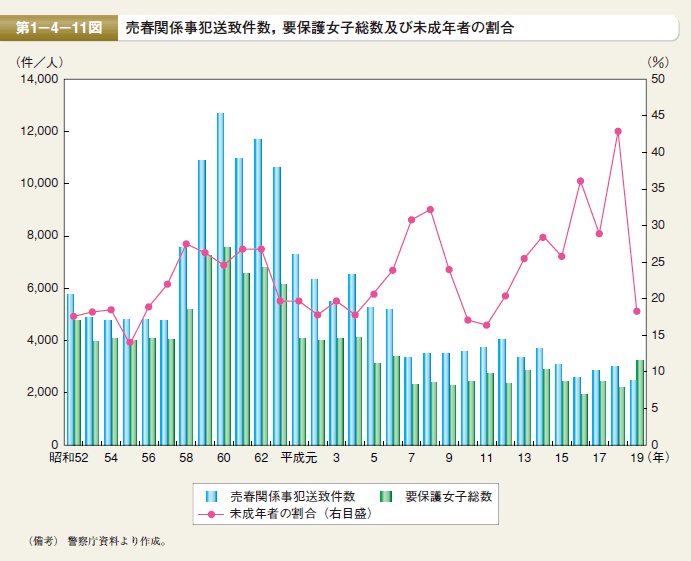Click the 13 label on the year axis
The width and height of the screenshot is (691, 561).
524,458
